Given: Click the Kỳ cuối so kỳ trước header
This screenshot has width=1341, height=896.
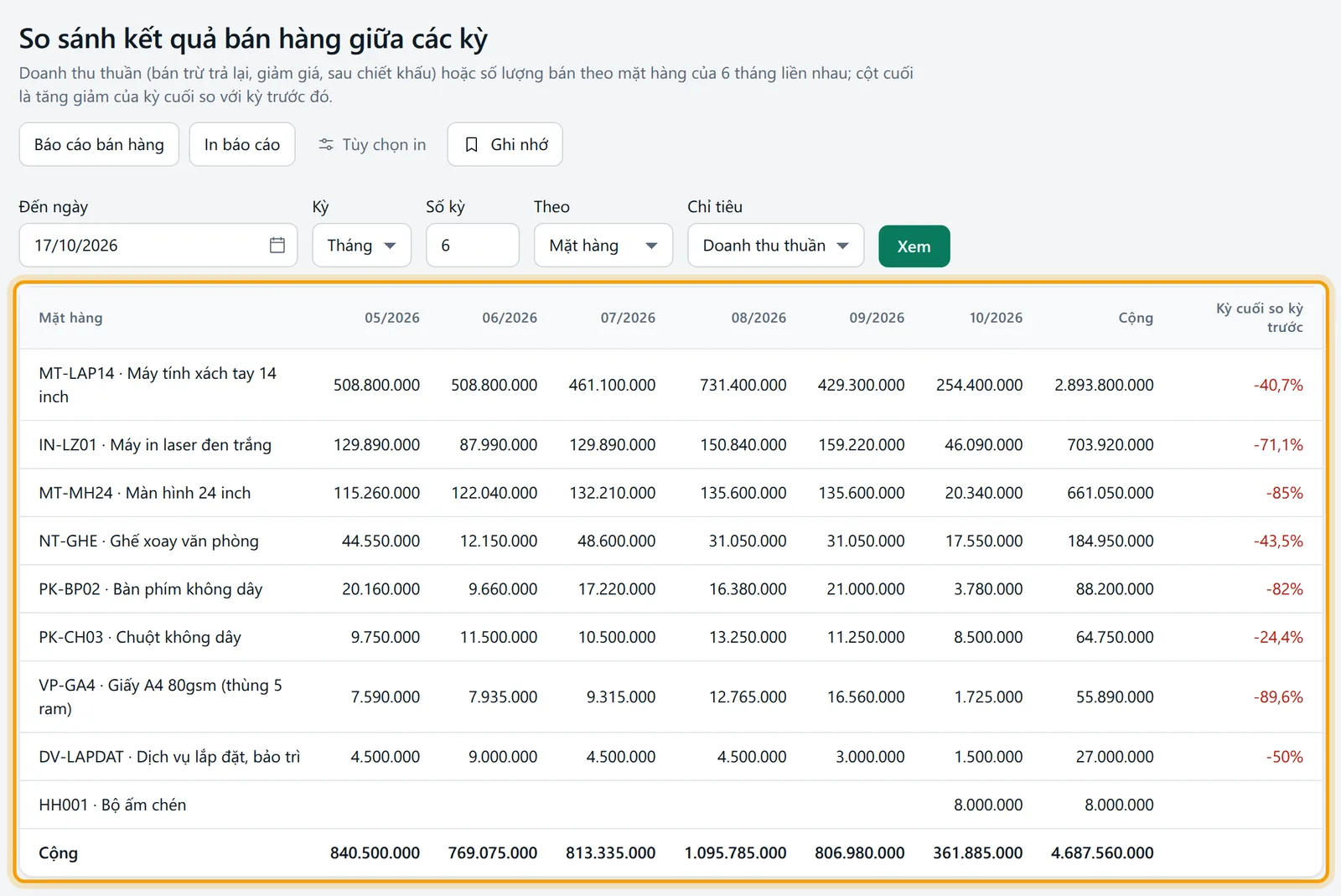Looking at the screenshot, I should pos(1260,318).
